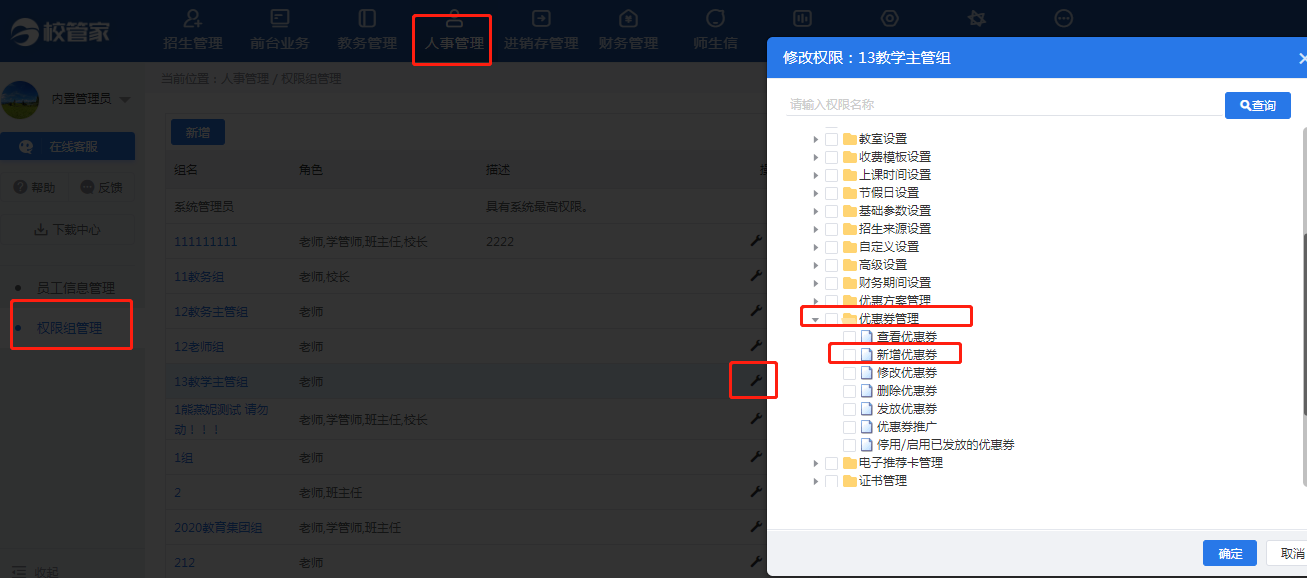Expand the 电子推荐卡管理 tree node
The width and height of the screenshot is (1307, 578).
pos(816,463)
